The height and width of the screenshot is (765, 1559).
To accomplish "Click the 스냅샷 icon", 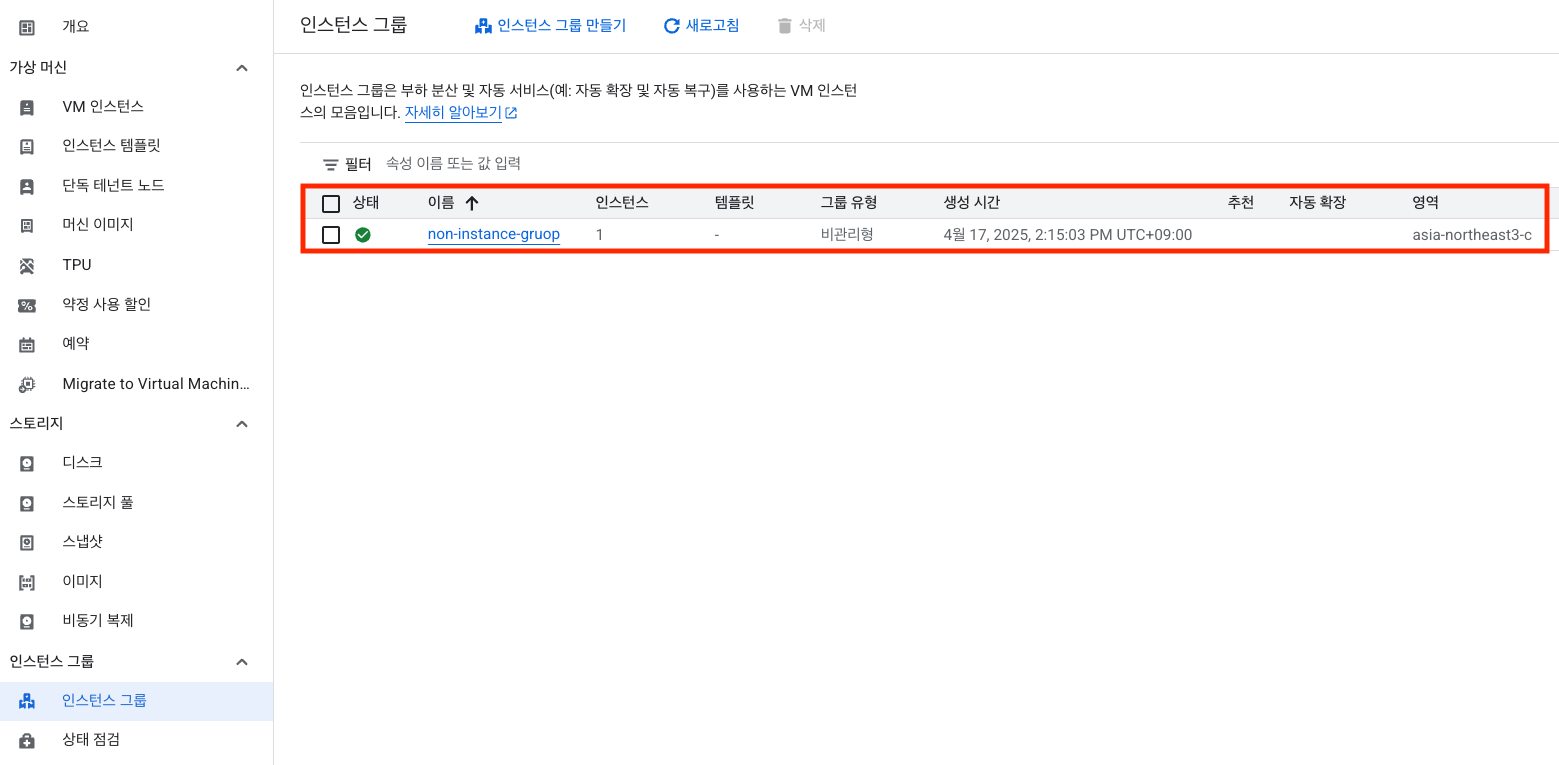I will point(27,542).
